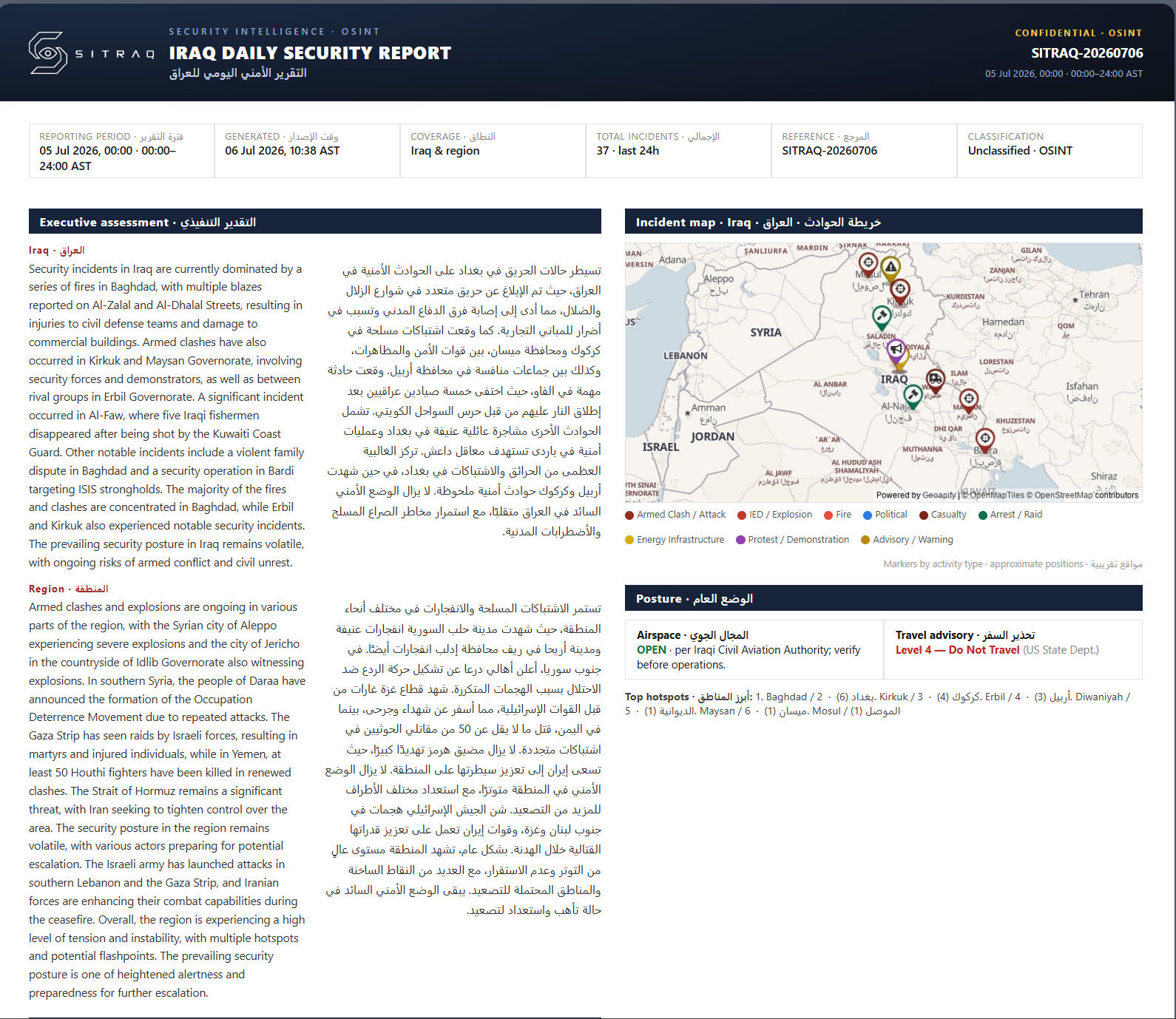Click the Executive assessment section header
1176x1019 pixels.
pyautogui.click(x=315, y=222)
